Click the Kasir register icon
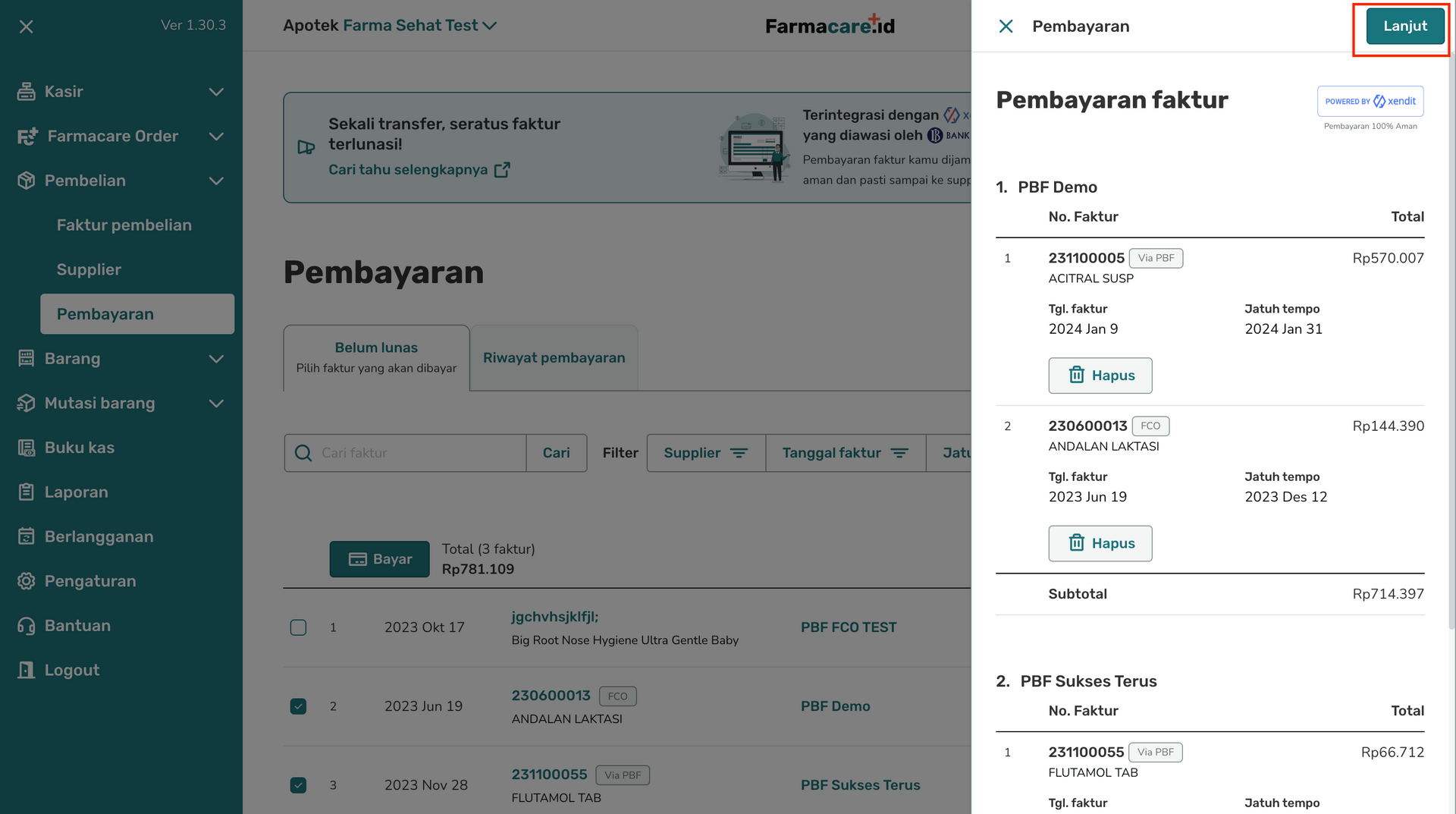 [27, 92]
